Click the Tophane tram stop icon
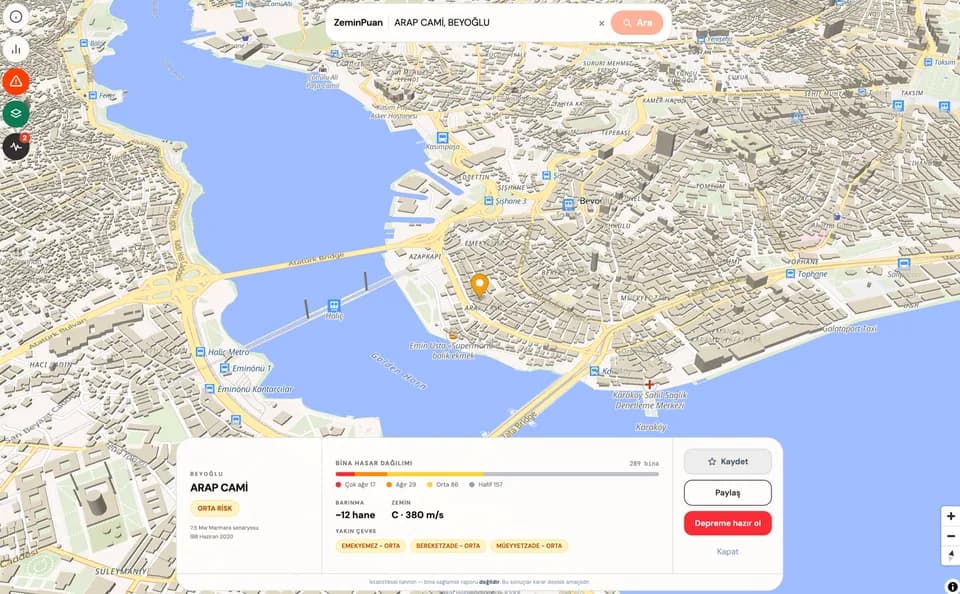960x594 pixels. pyautogui.click(x=789, y=274)
